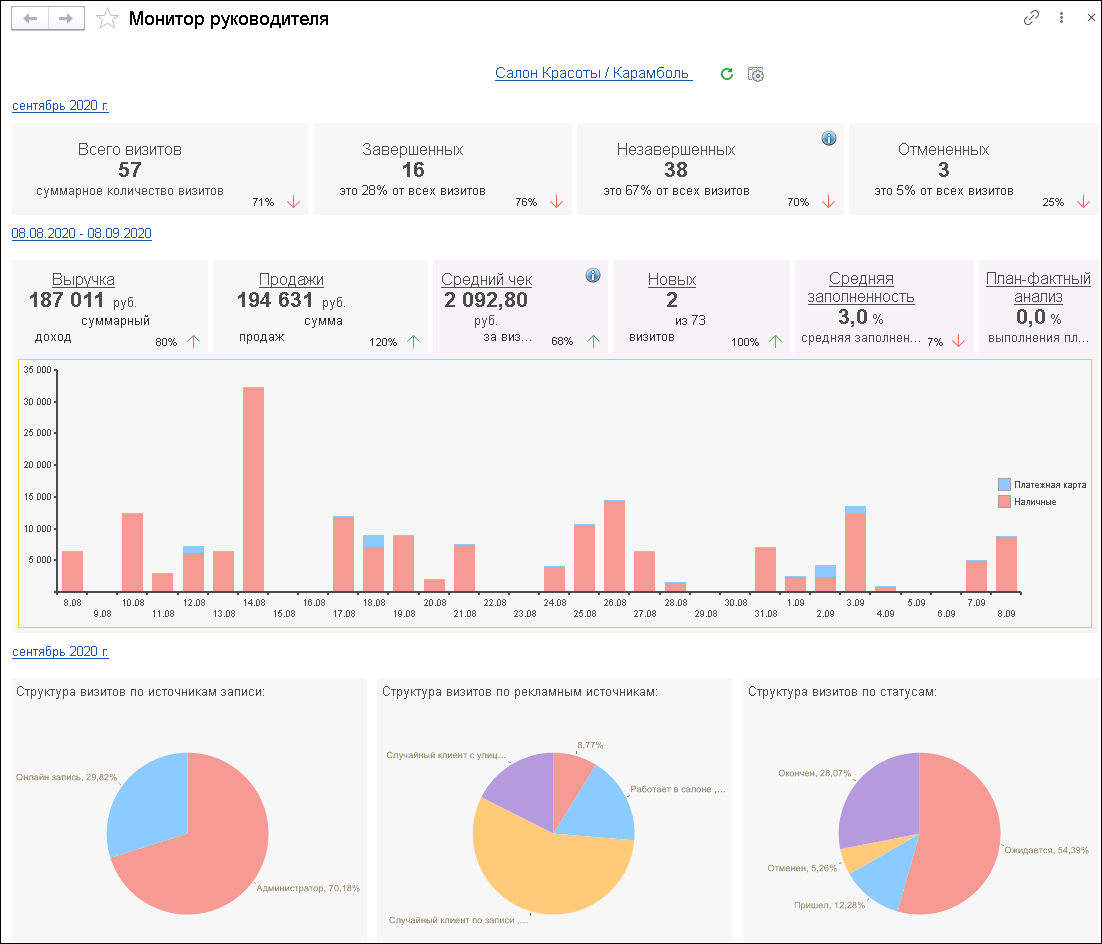Open monitor settings gear icon

point(756,74)
